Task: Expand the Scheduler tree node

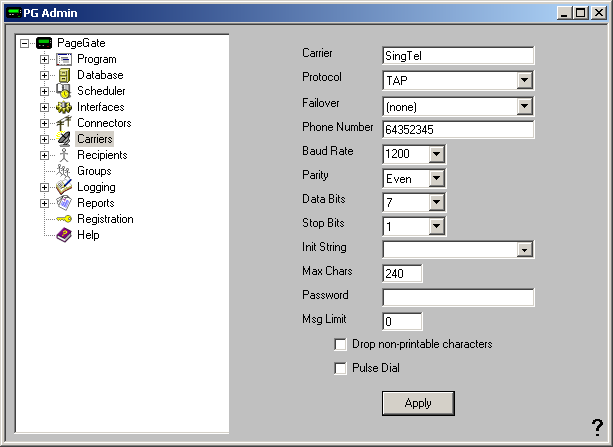Action: [x=44, y=92]
